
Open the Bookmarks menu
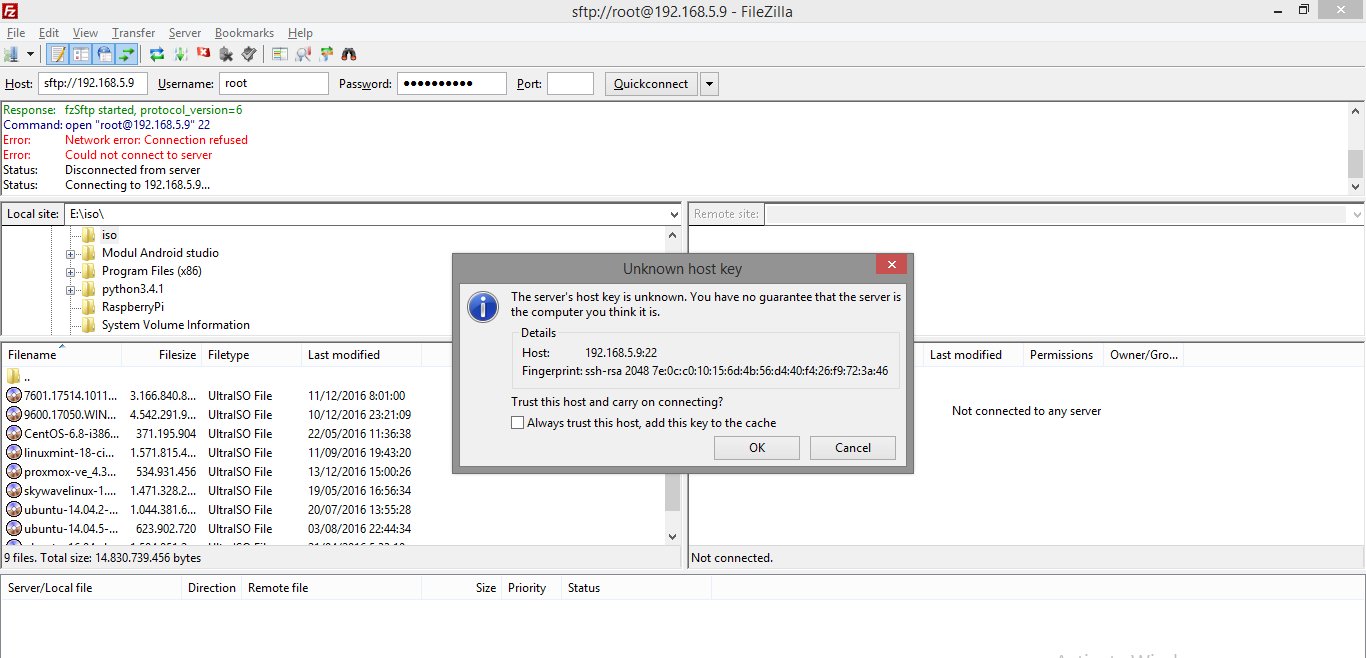click(x=244, y=33)
